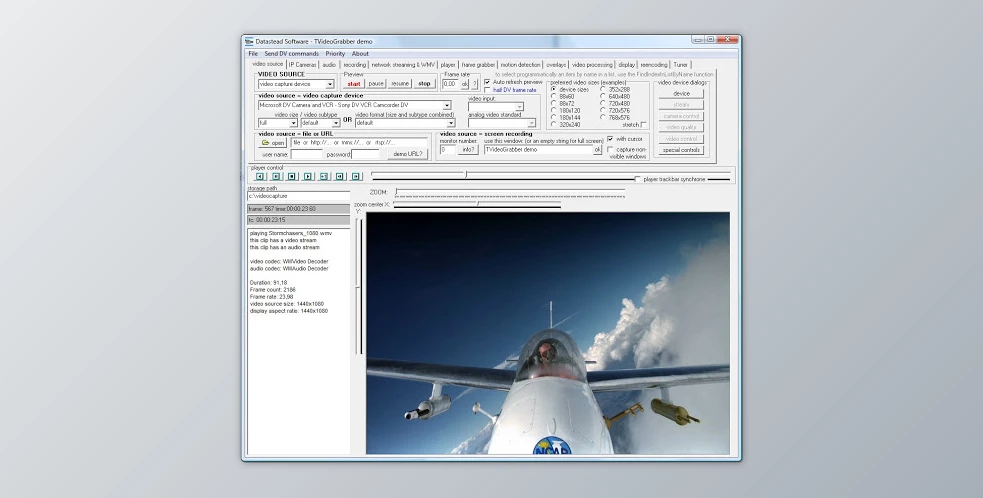Select the 180x120 video size
This screenshot has width=983, height=498.
click(x=554, y=110)
